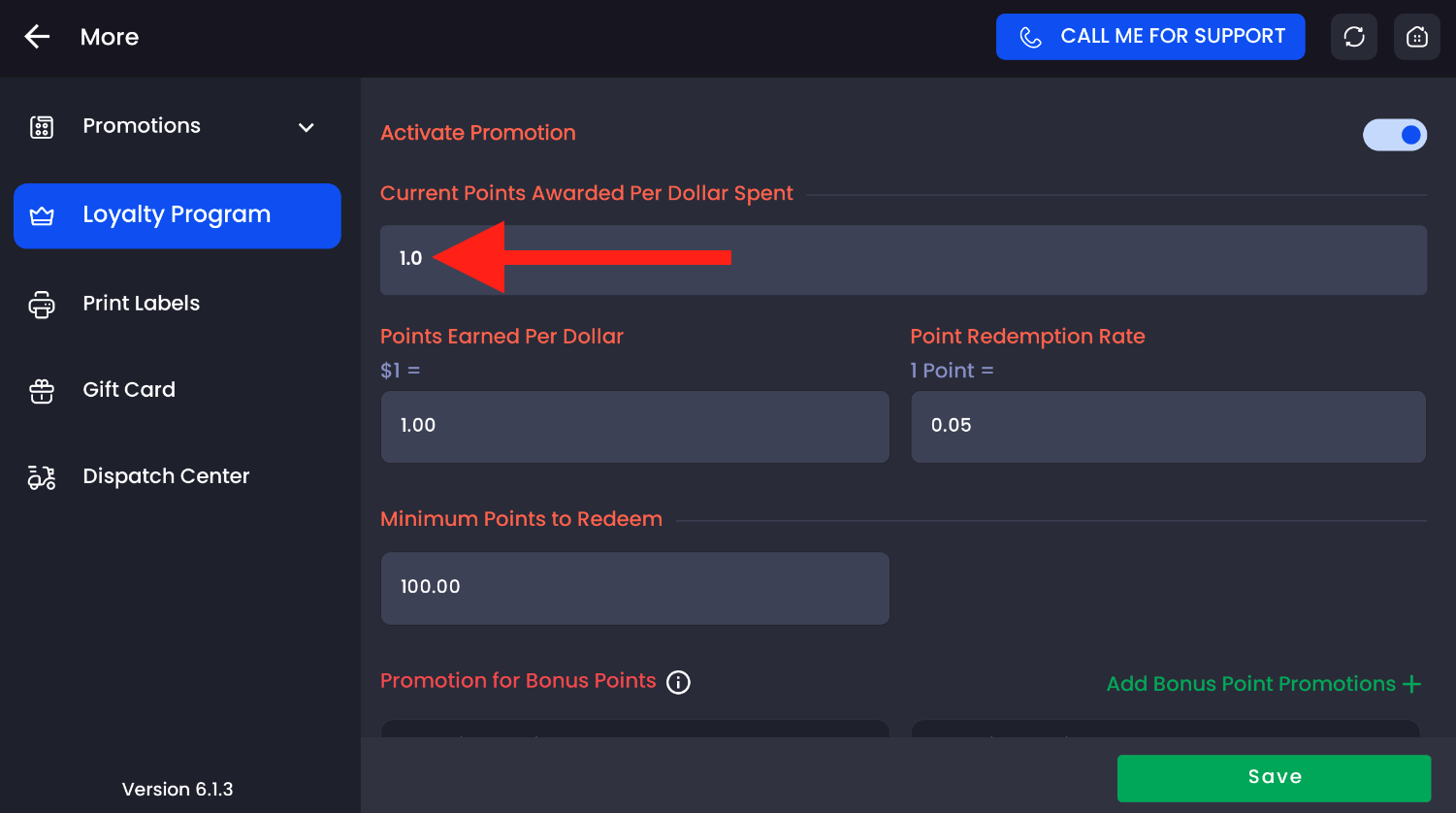Click the Point Redemption Rate field
1456x813 pixels.
pos(1168,426)
